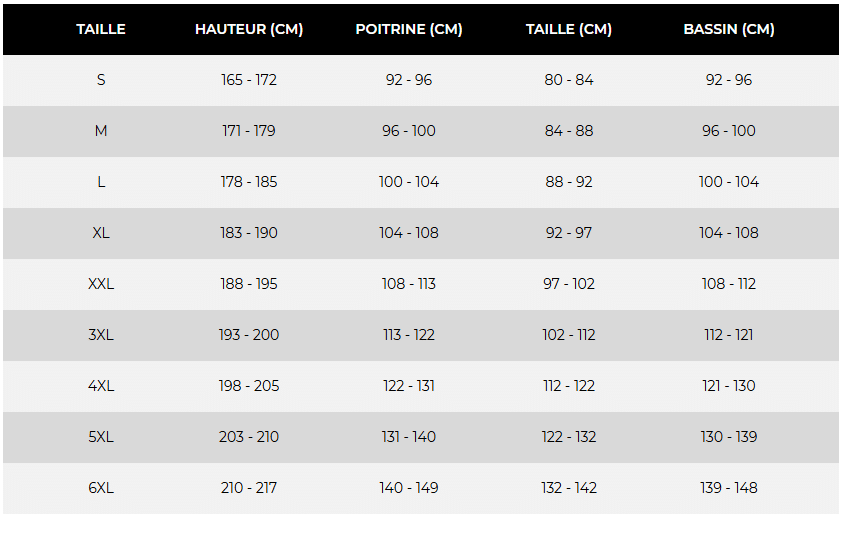Viewport: 845px width, 535px height.
Task: Select the 3XL size row label
Action: point(101,335)
